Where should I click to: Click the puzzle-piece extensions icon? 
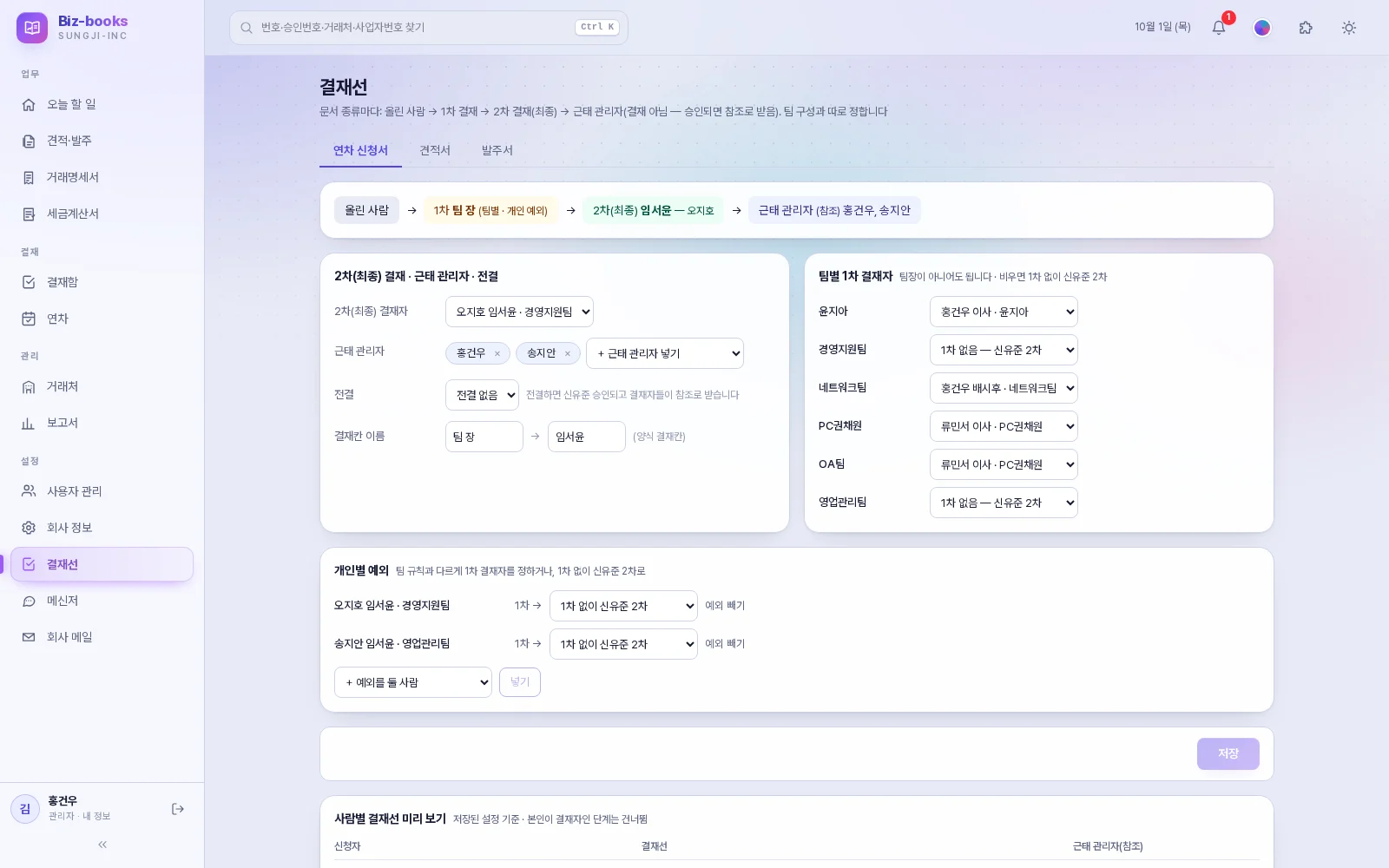click(1306, 28)
